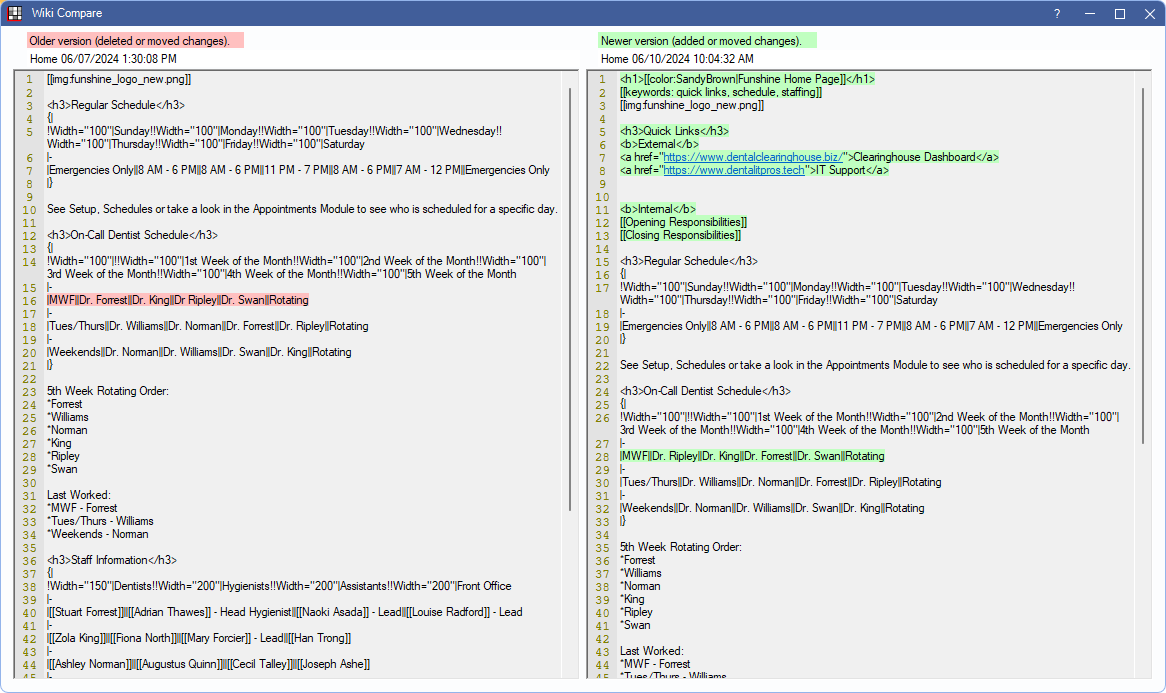Click the keywords line in newer version

click(x=720, y=92)
